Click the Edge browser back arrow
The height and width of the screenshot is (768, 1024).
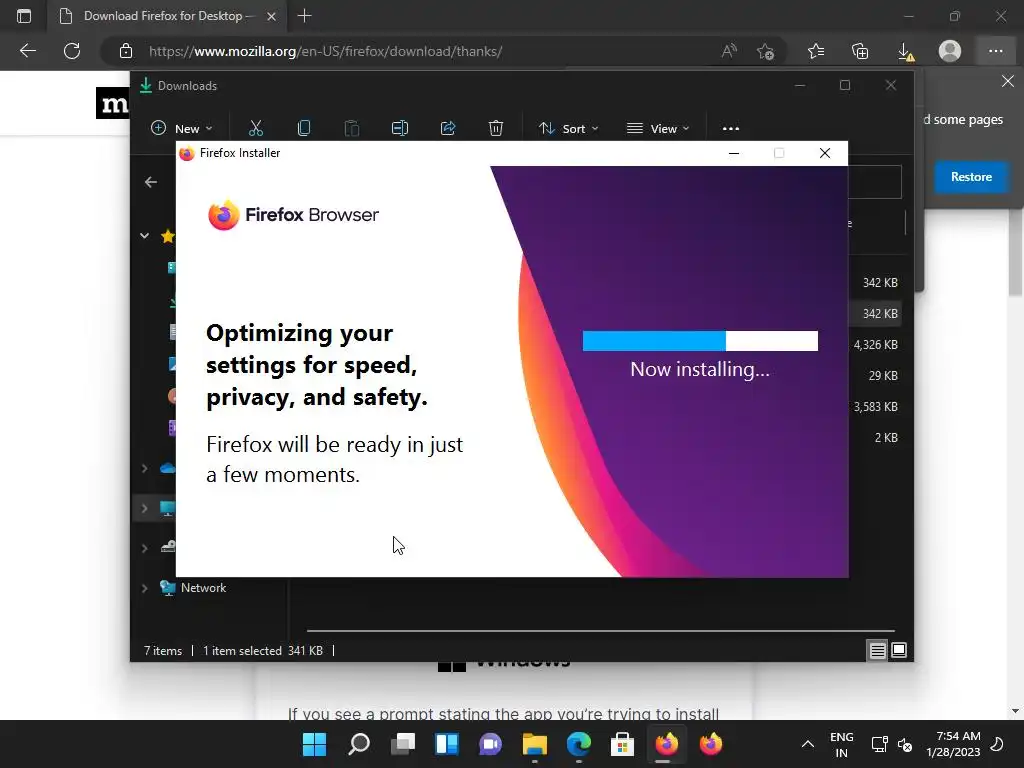27,51
